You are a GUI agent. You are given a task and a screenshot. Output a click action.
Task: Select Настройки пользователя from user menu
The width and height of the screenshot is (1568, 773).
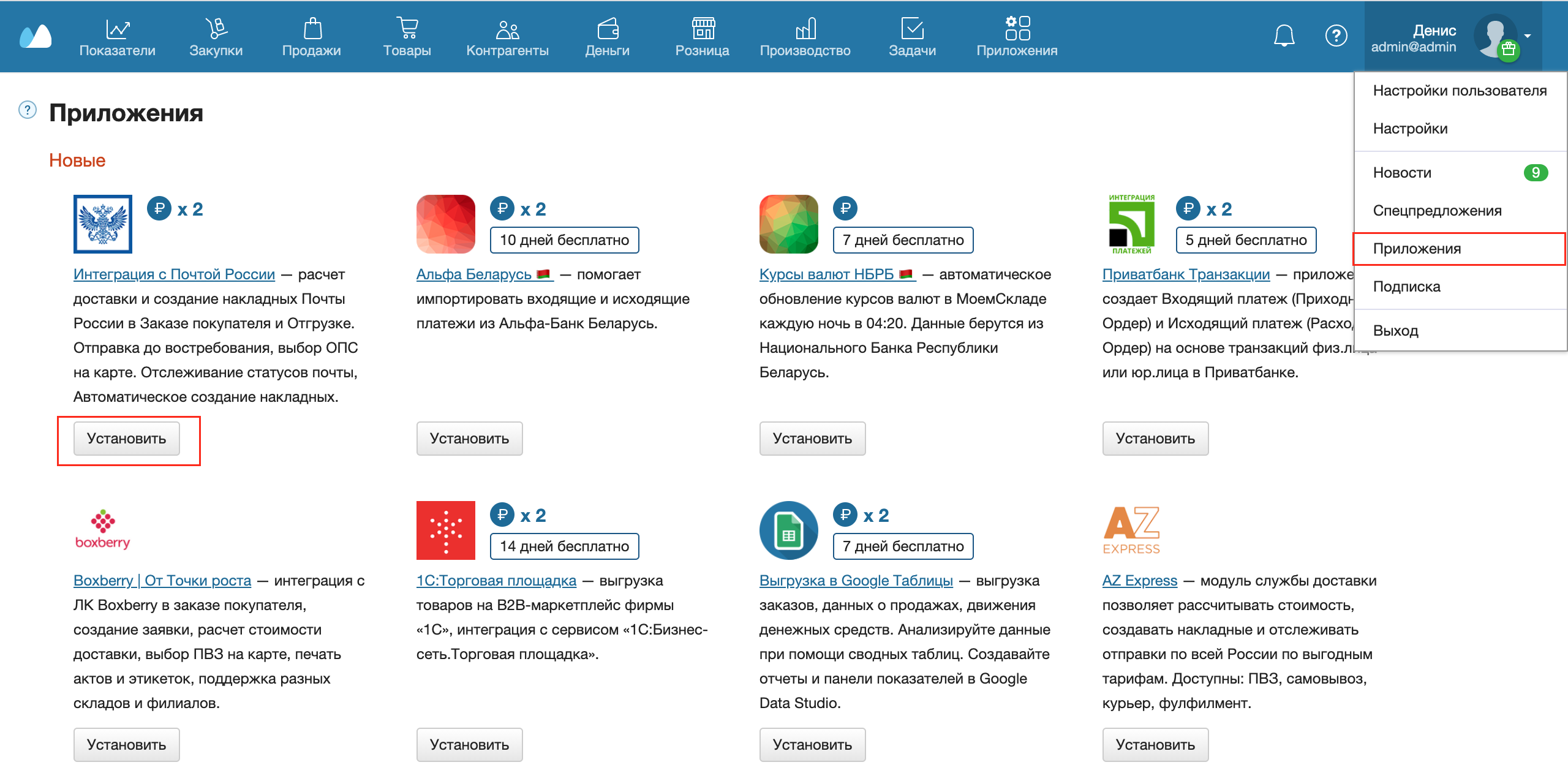1459,91
